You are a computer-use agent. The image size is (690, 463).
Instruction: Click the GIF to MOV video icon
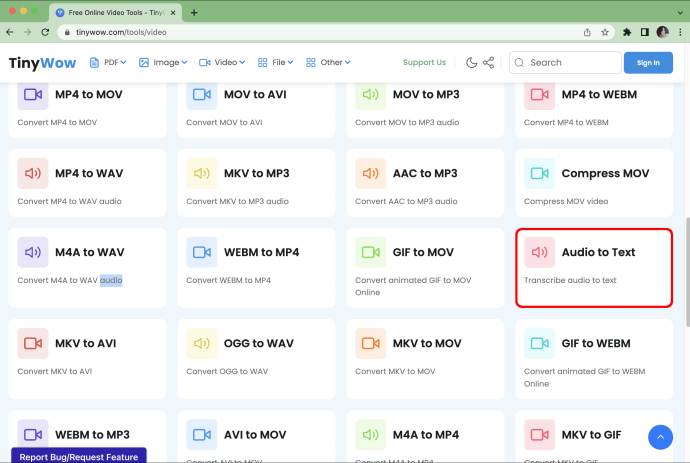[x=371, y=252]
